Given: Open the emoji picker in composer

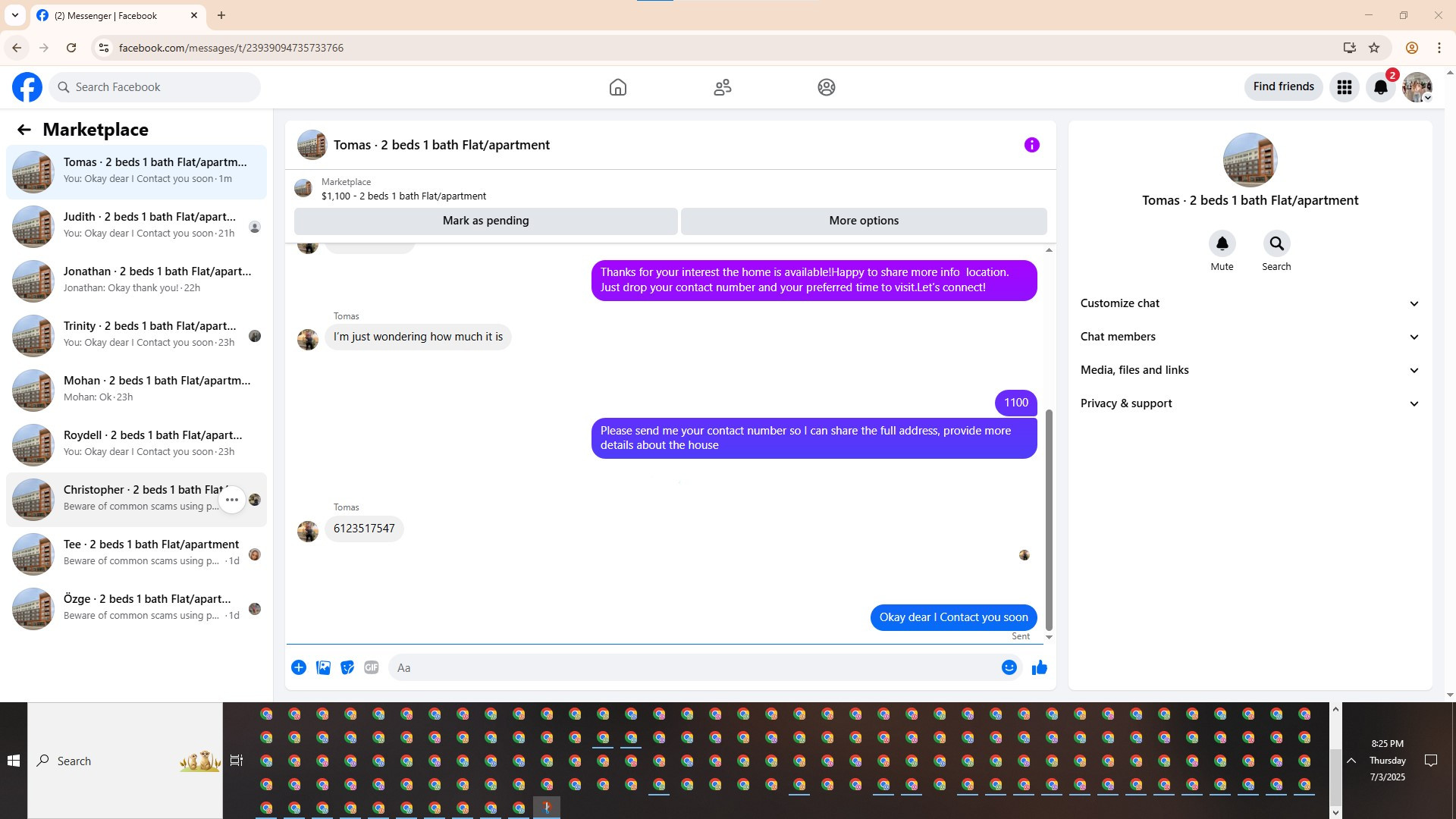Looking at the screenshot, I should pos(1009,667).
